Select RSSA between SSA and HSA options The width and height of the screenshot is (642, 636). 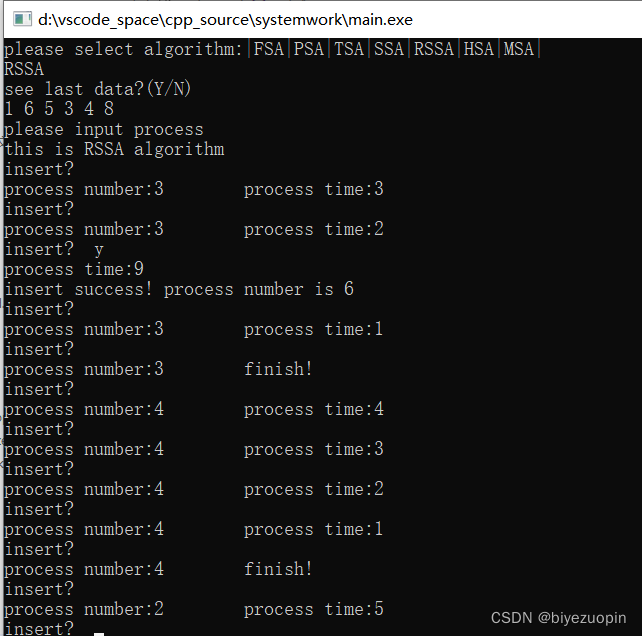click(433, 49)
